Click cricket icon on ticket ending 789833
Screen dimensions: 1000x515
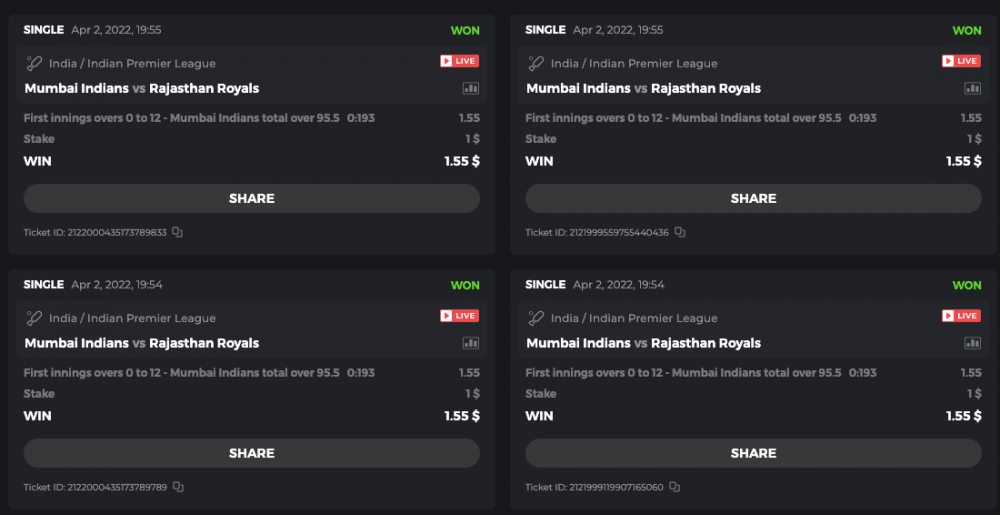(x=34, y=63)
